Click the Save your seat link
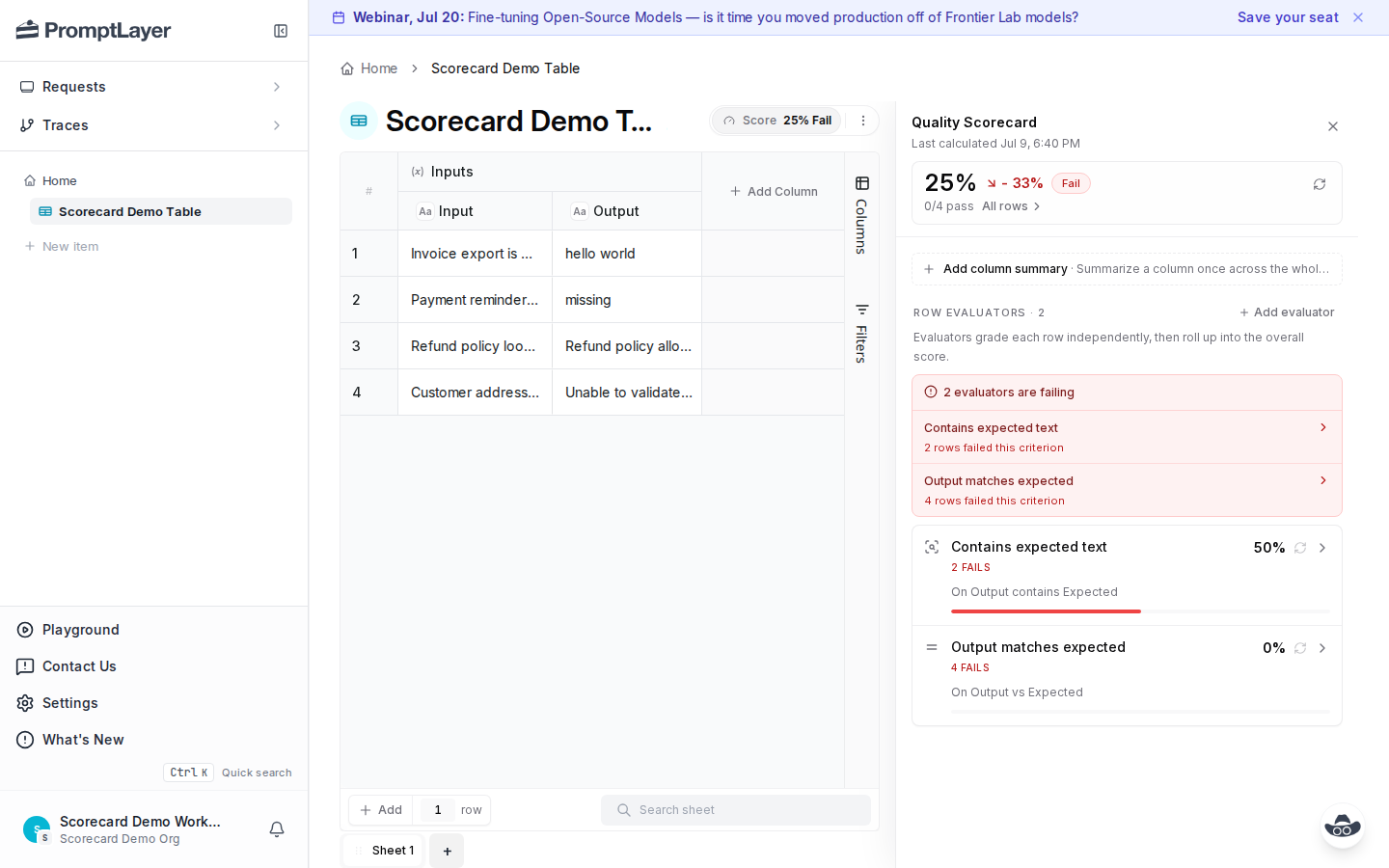This screenshot has width=1389, height=868. coord(1288,17)
